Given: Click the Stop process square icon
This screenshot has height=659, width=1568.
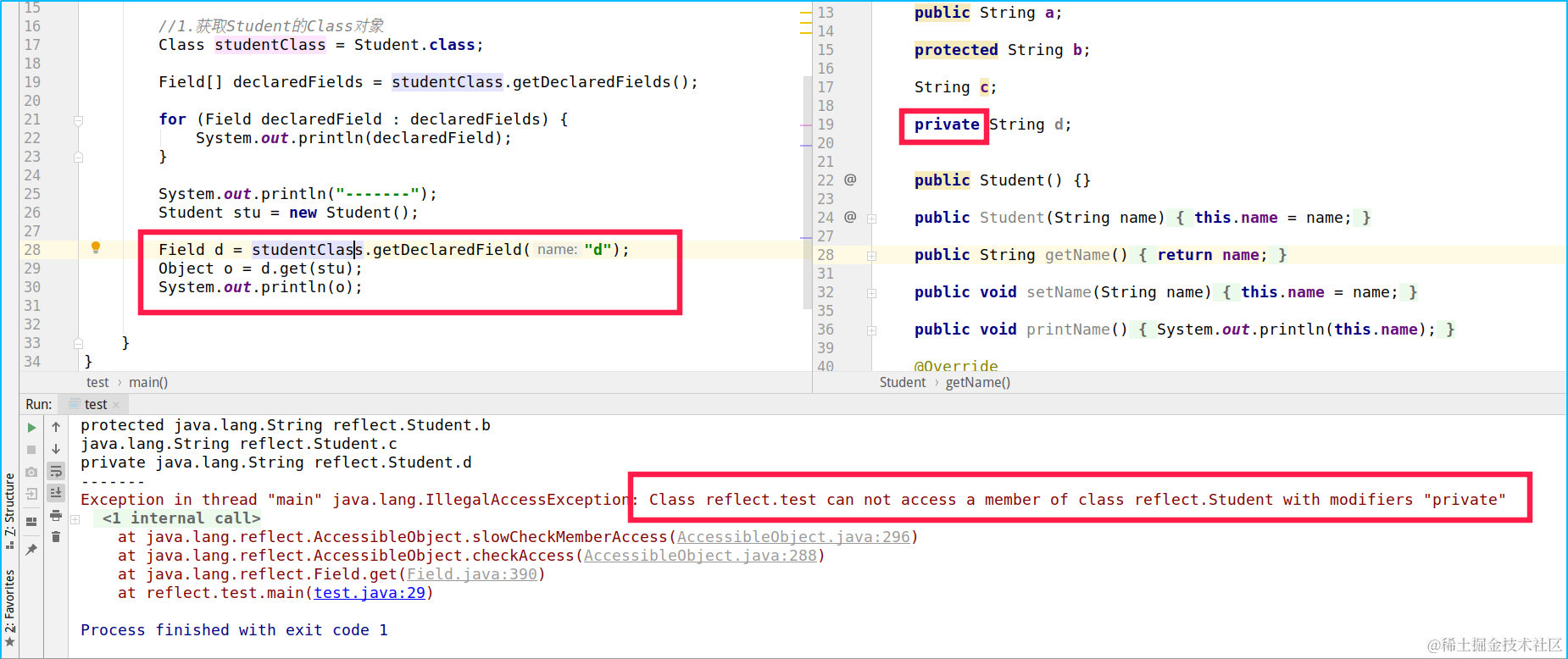Looking at the screenshot, I should [x=31, y=450].
